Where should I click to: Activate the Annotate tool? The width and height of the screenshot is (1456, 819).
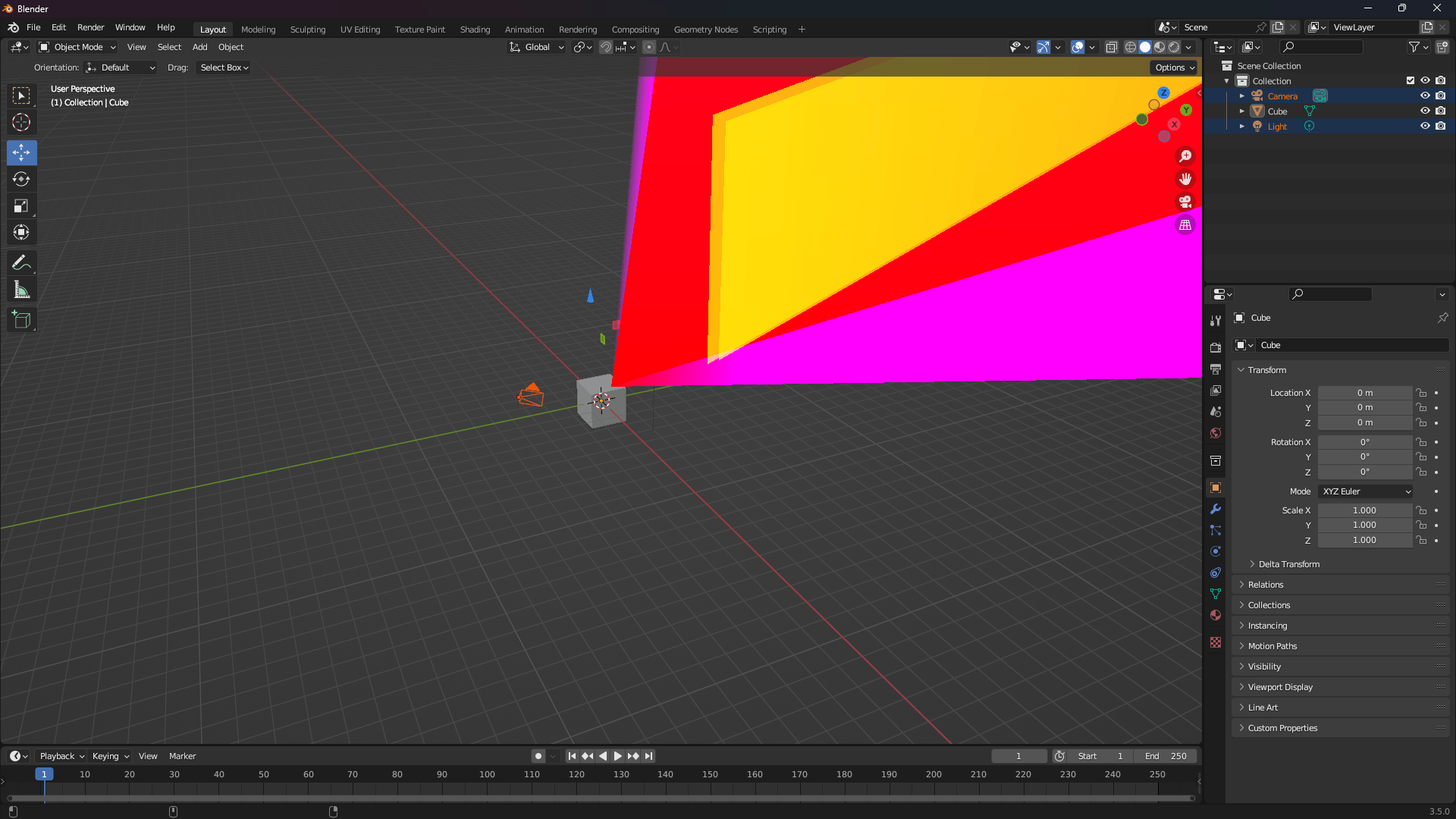click(x=21, y=262)
